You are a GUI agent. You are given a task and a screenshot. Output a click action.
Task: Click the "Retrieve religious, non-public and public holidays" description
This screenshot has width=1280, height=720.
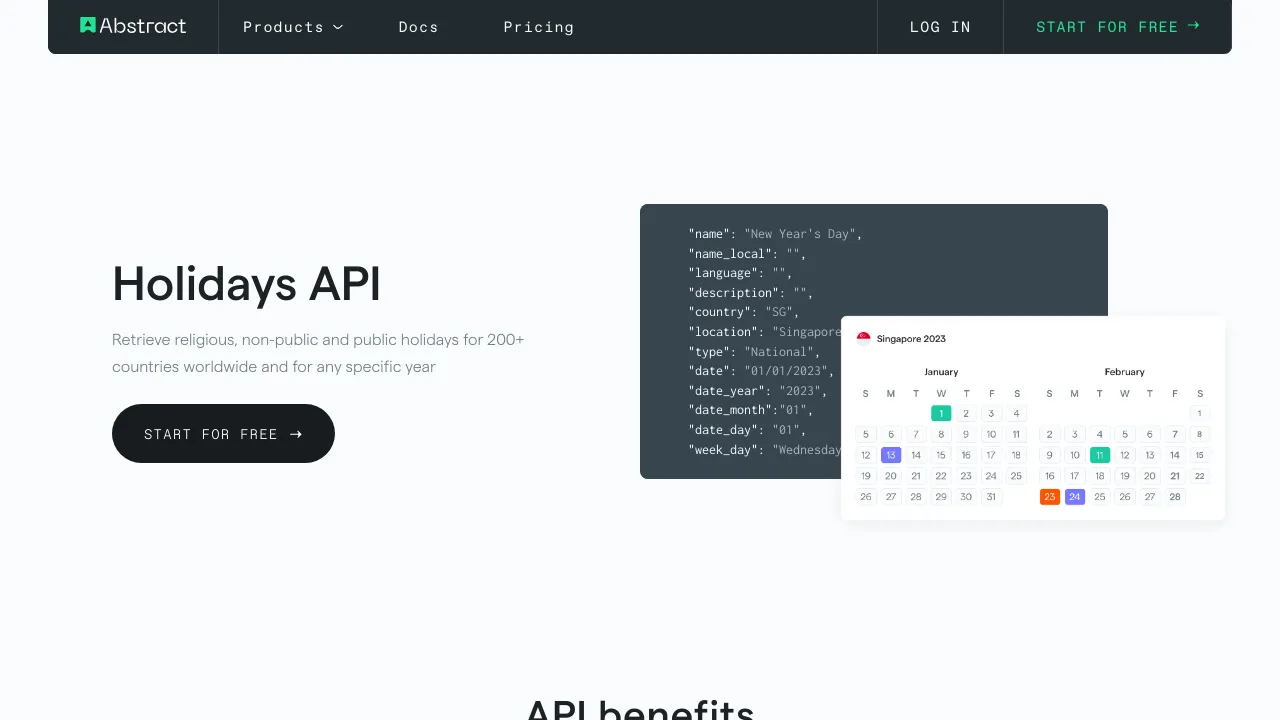tap(318, 353)
